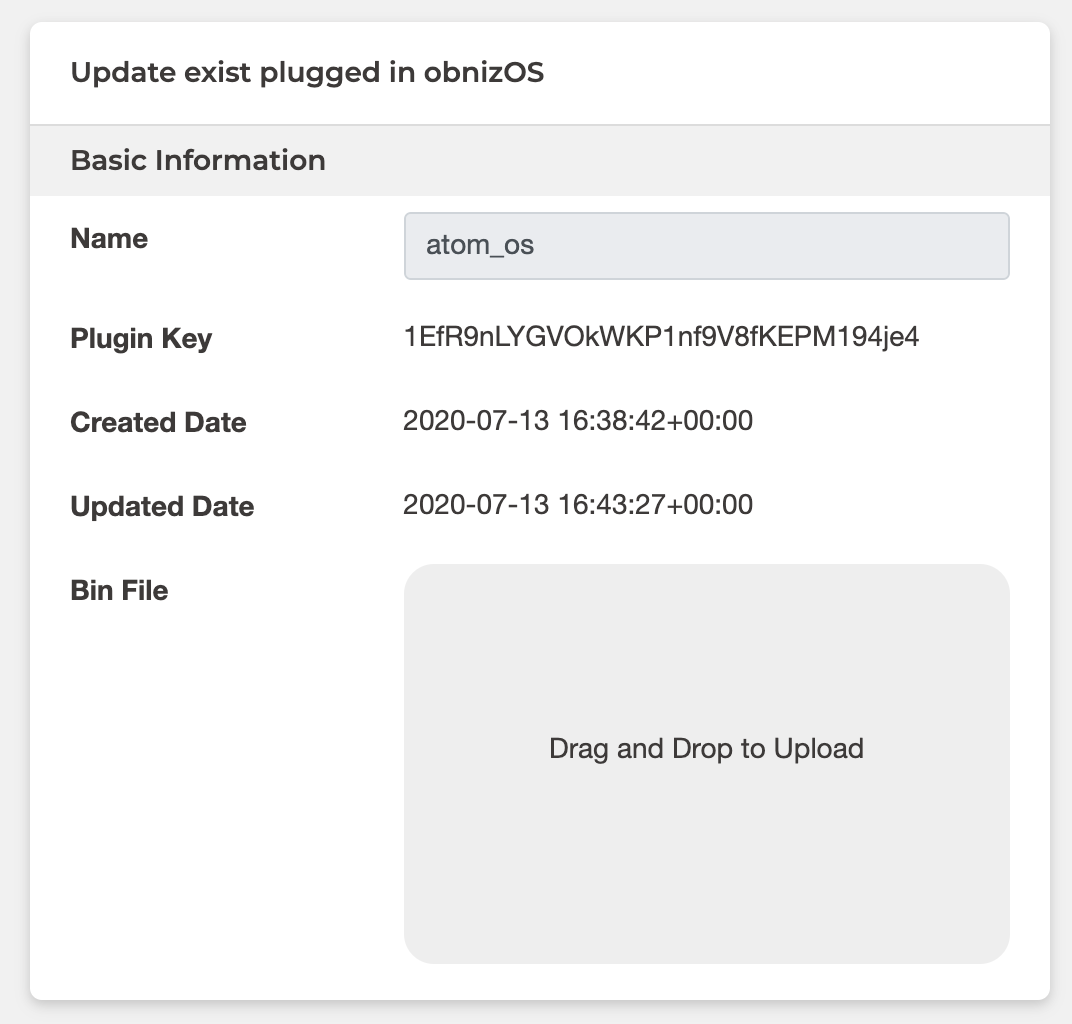Click the "Bin File" label
Viewport: 1072px width, 1024px height.
(119, 590)
